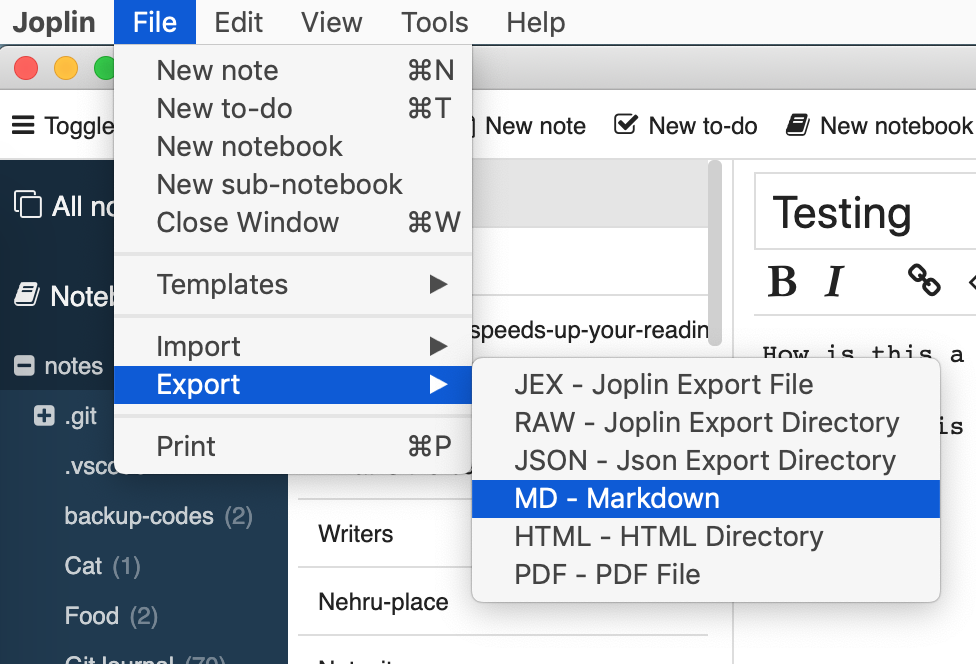
Task: Expand the .git notebook
Action: click(x=44, y=416)
